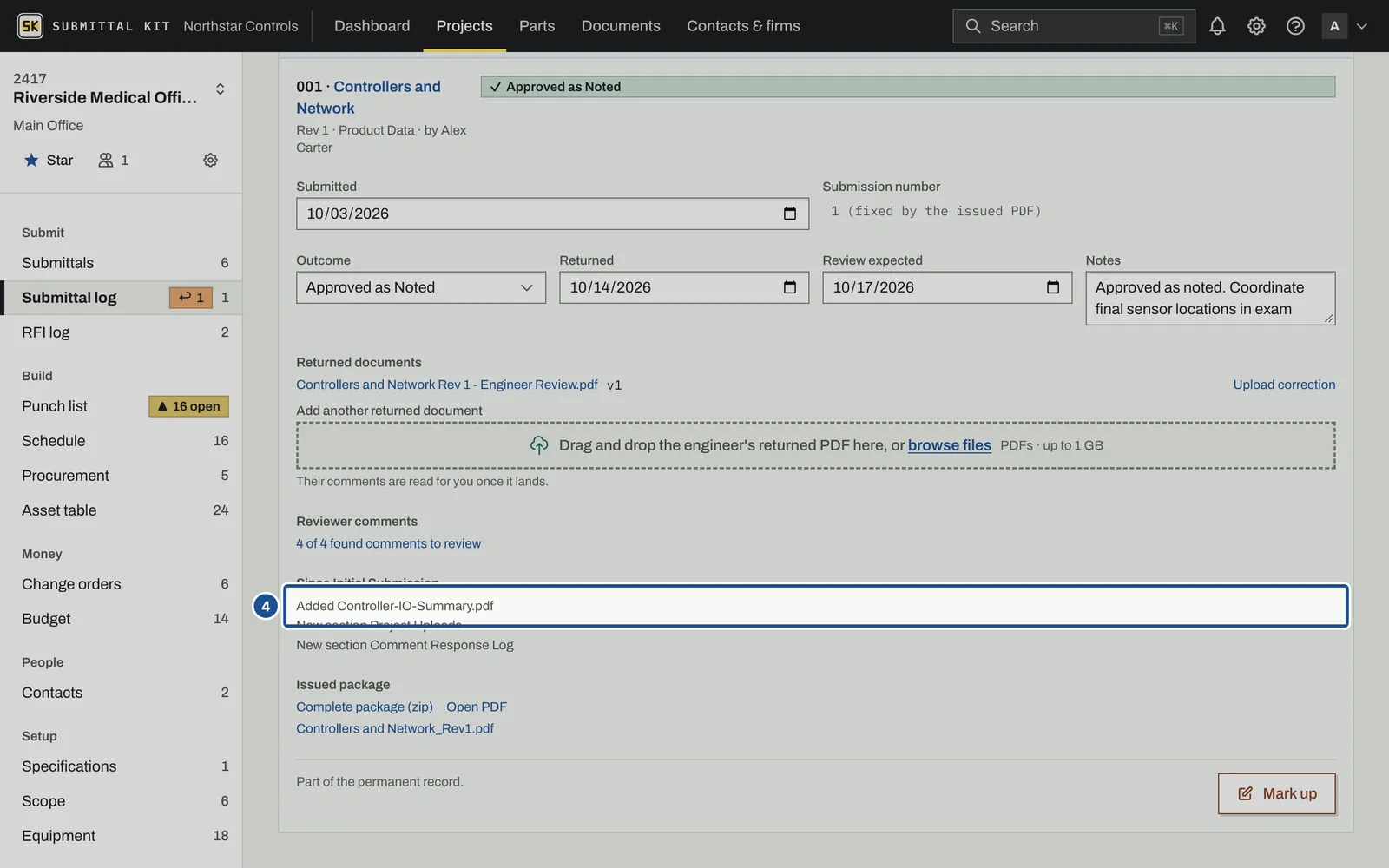Viewport: 1389px width, 868px height.
Task: Click the search field
Action: click(1073, 26)
